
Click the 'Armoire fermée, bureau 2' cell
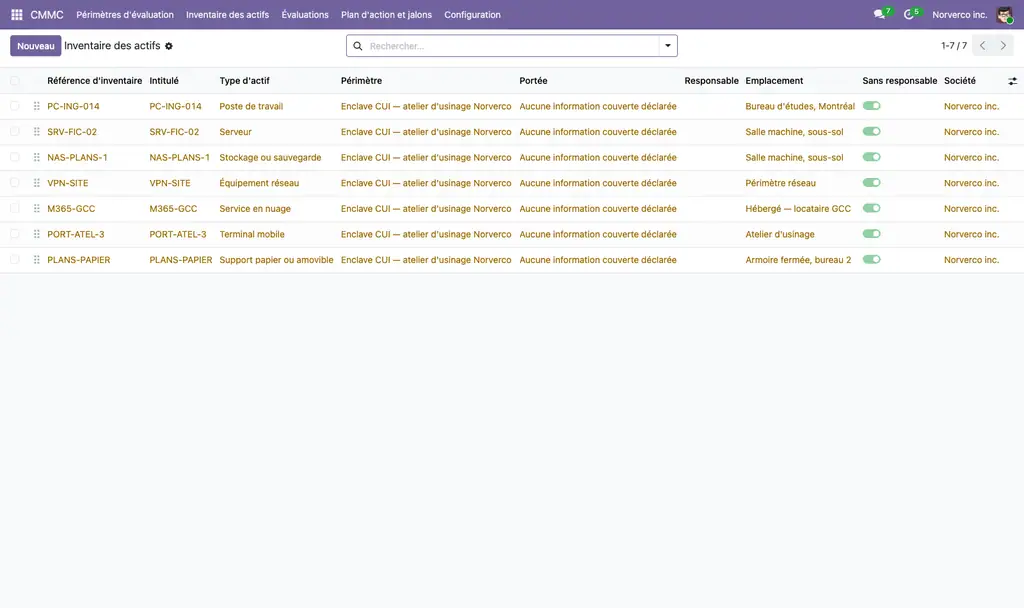point(798,259)
